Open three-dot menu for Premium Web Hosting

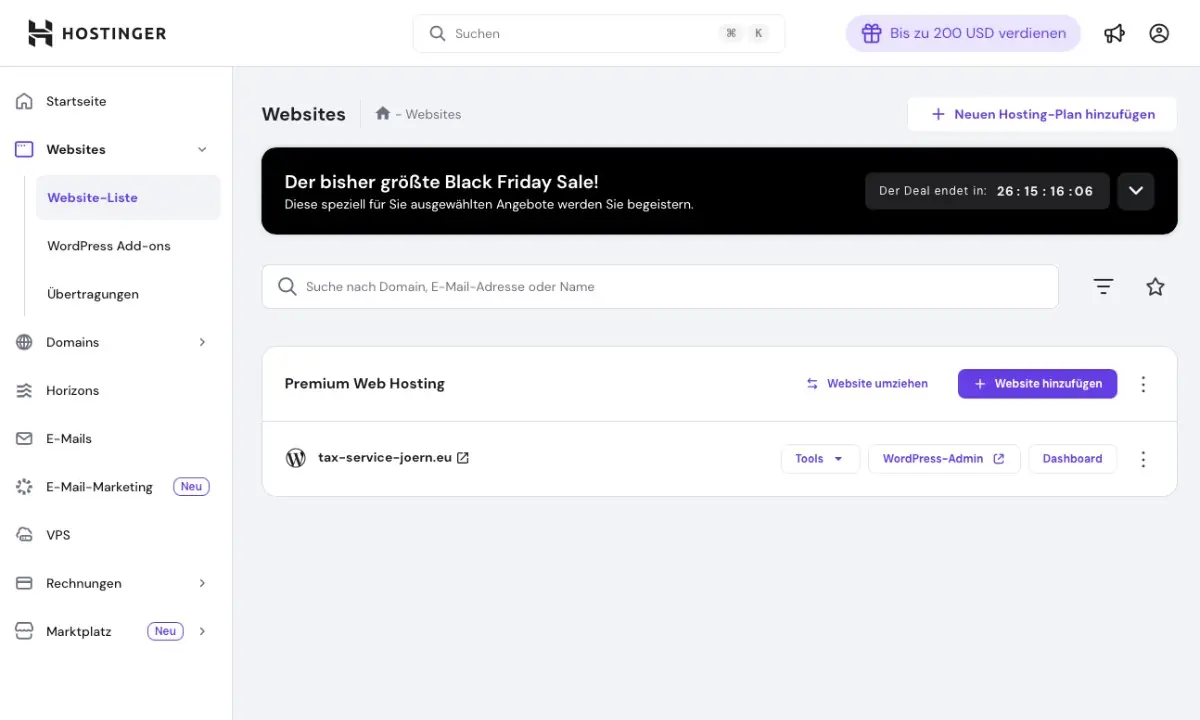[1144, 384]
